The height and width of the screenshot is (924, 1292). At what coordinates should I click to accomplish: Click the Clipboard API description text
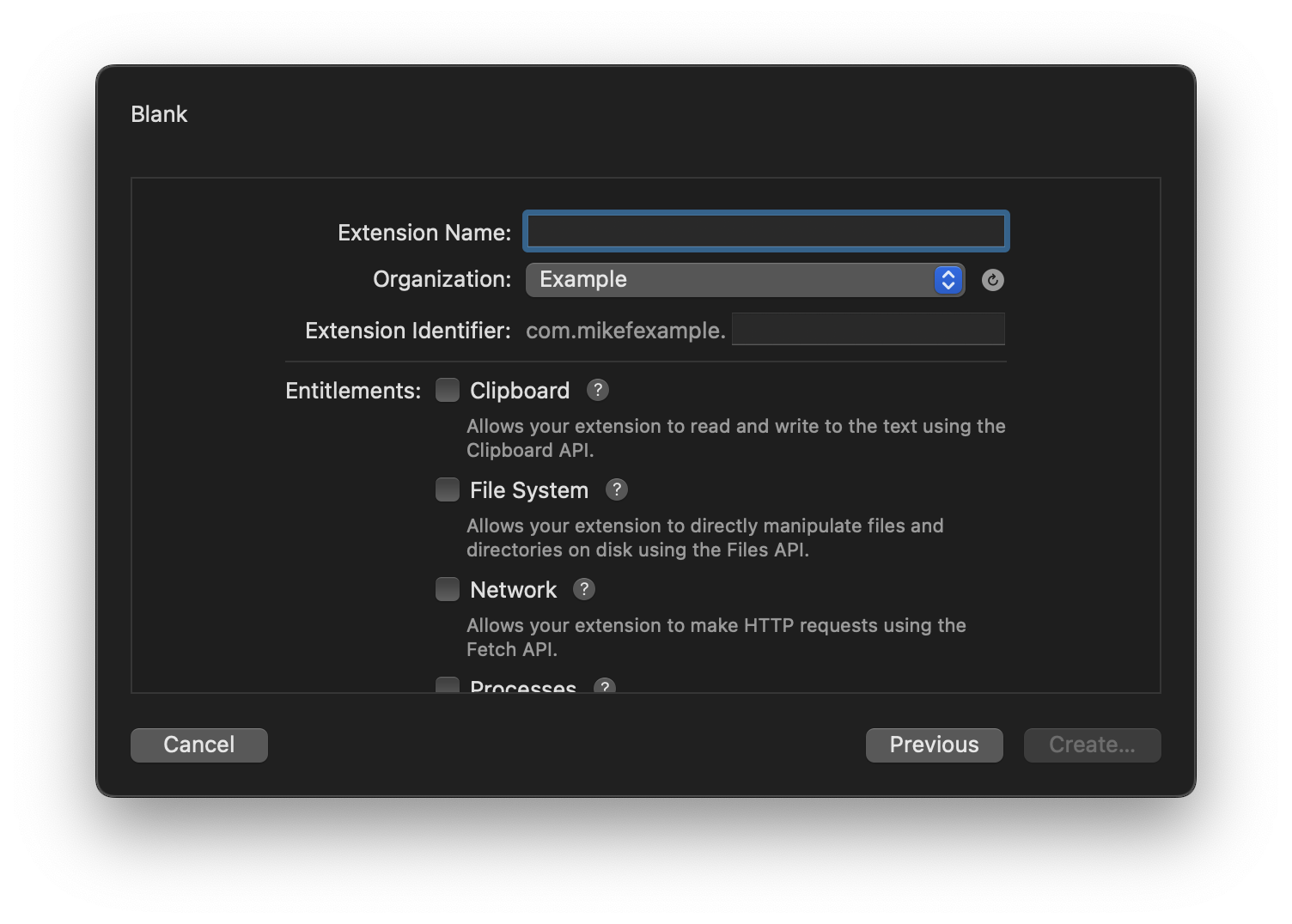point(735,438)
